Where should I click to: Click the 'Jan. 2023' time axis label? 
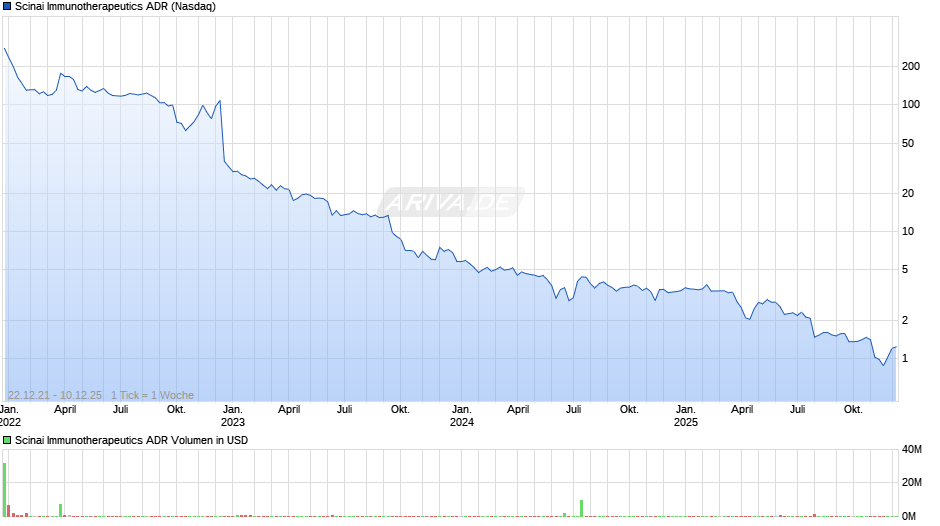233,416
